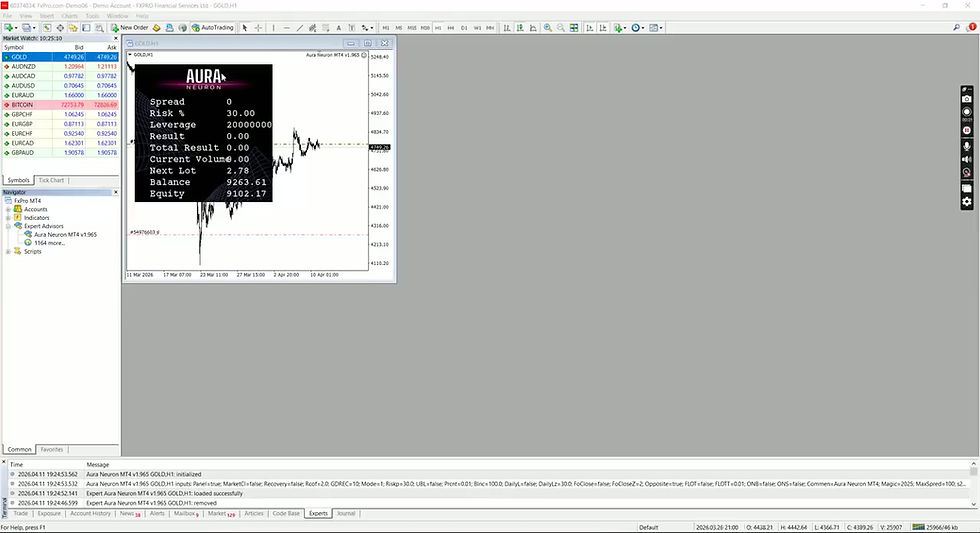
Task: Zoom out on the chart
Action: pos(561,27)
